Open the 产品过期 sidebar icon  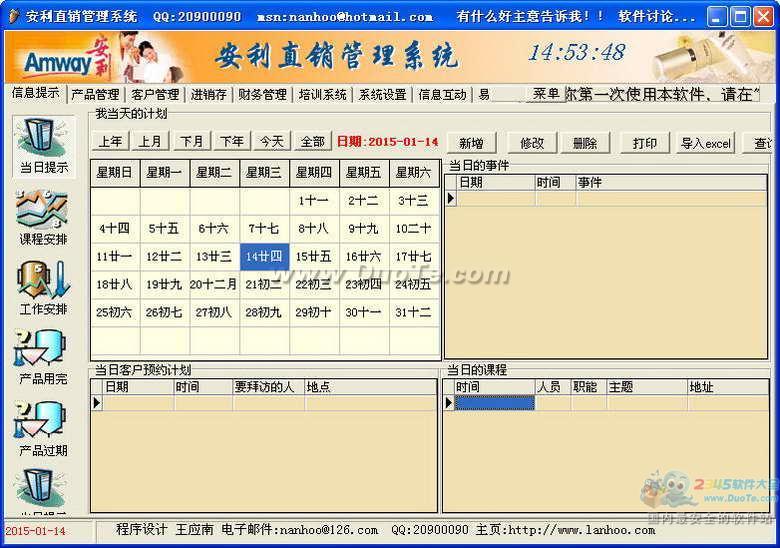(x=43, y=429)
